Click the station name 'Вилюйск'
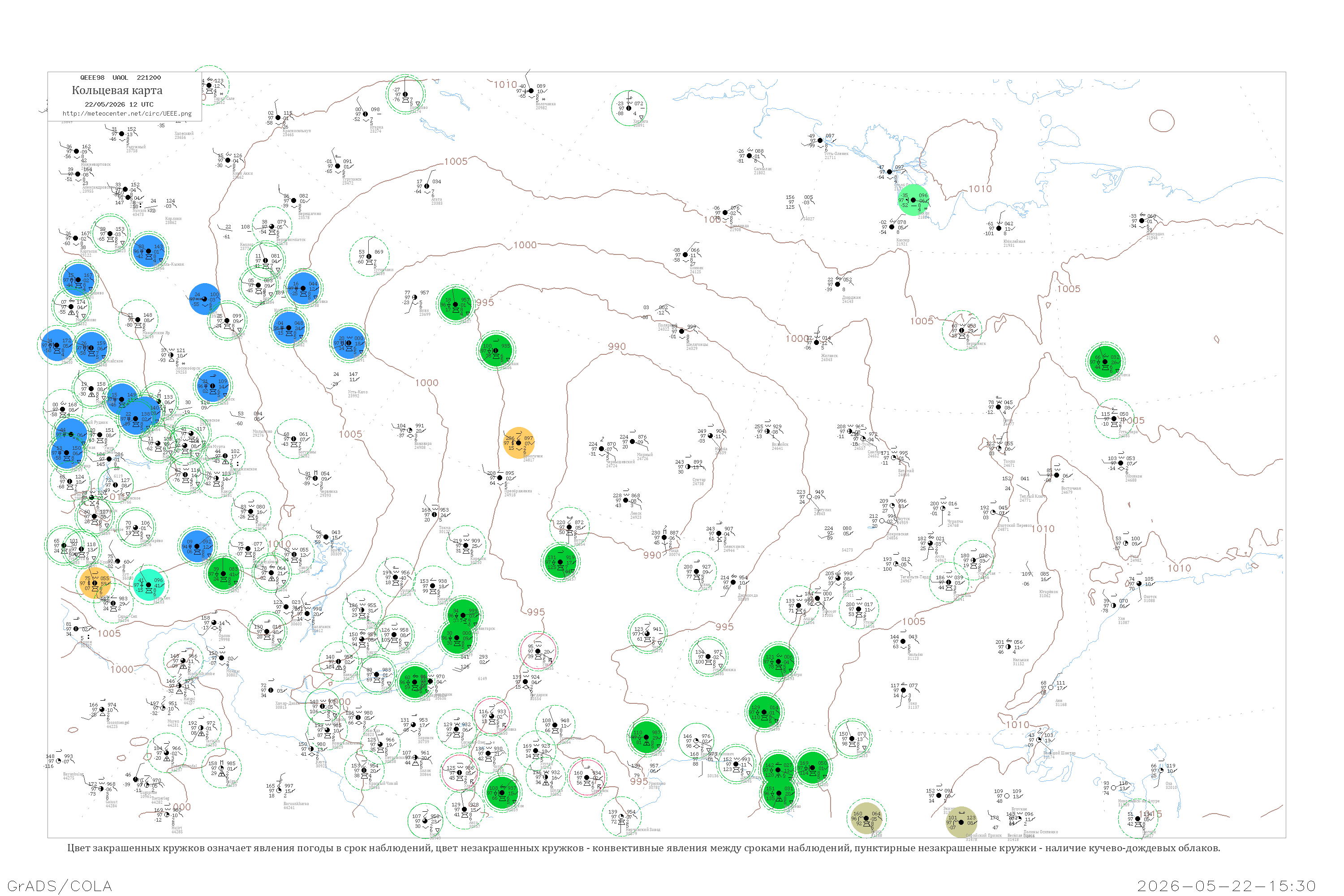The image size is (1344, 896). (780, 444)
